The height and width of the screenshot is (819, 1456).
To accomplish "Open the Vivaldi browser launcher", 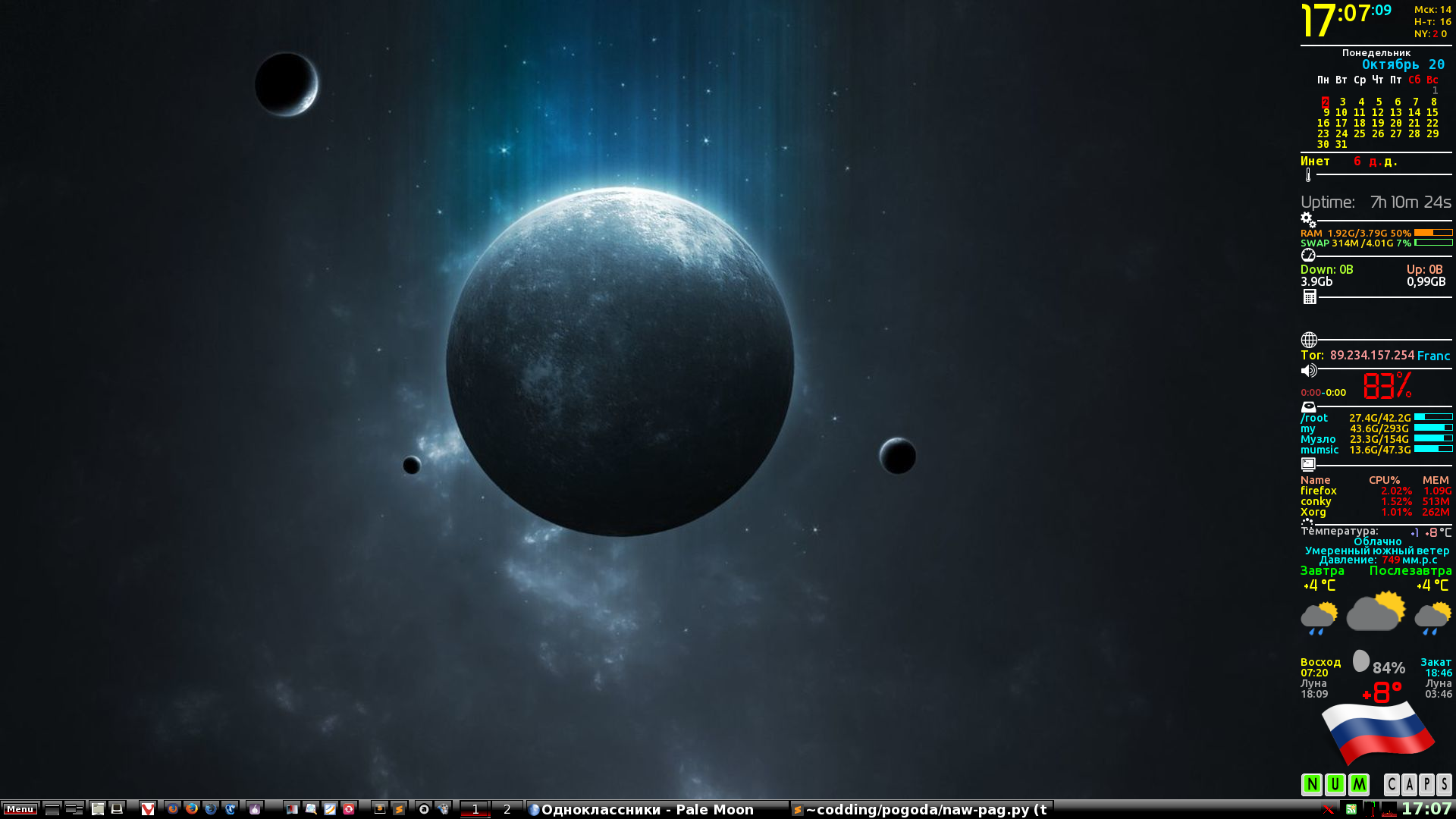I will coord(148,809).
